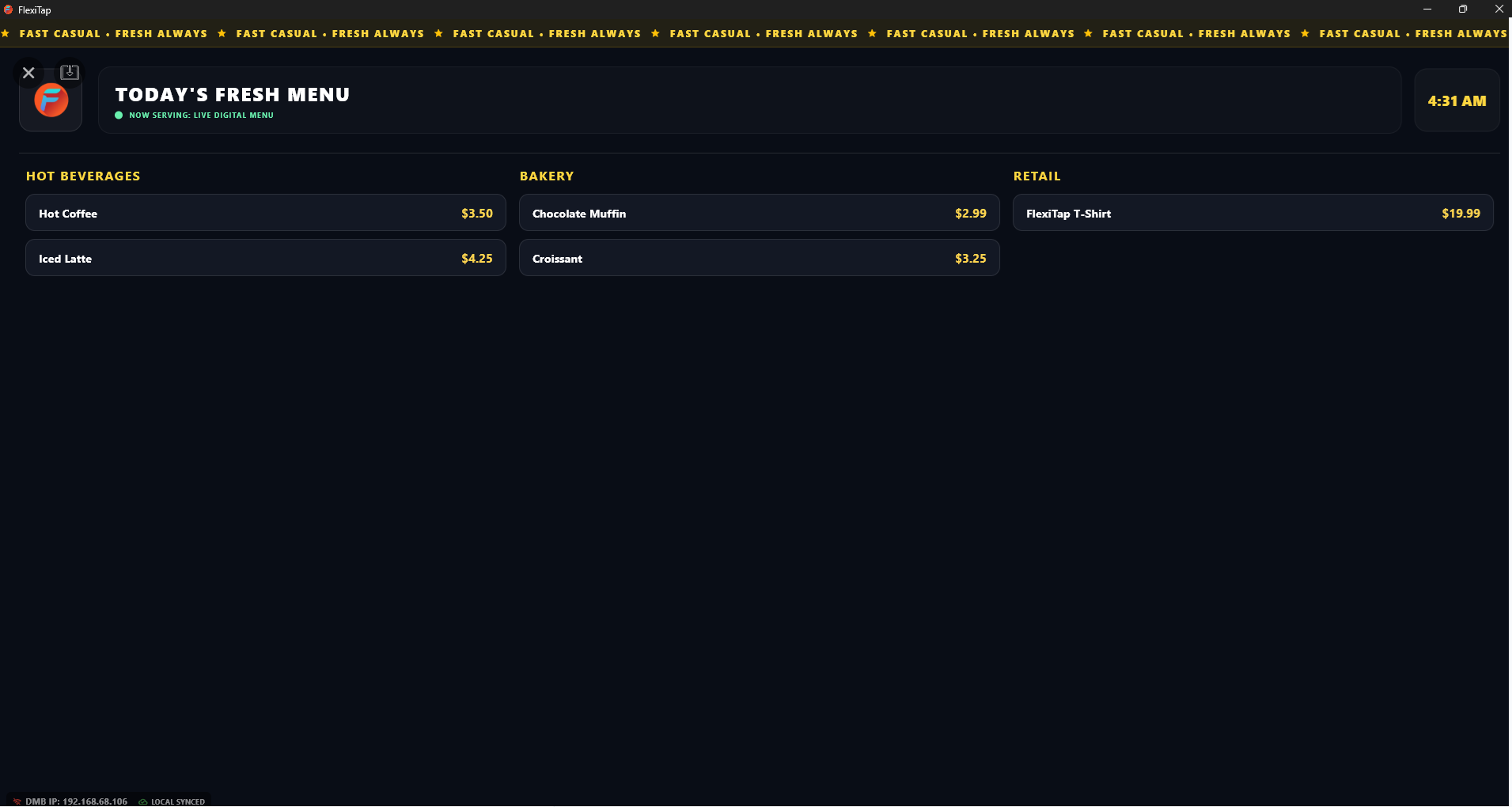Click the RETAIL category heading
This screenshot has width=1512, height=807.
tap(1037, 176)
